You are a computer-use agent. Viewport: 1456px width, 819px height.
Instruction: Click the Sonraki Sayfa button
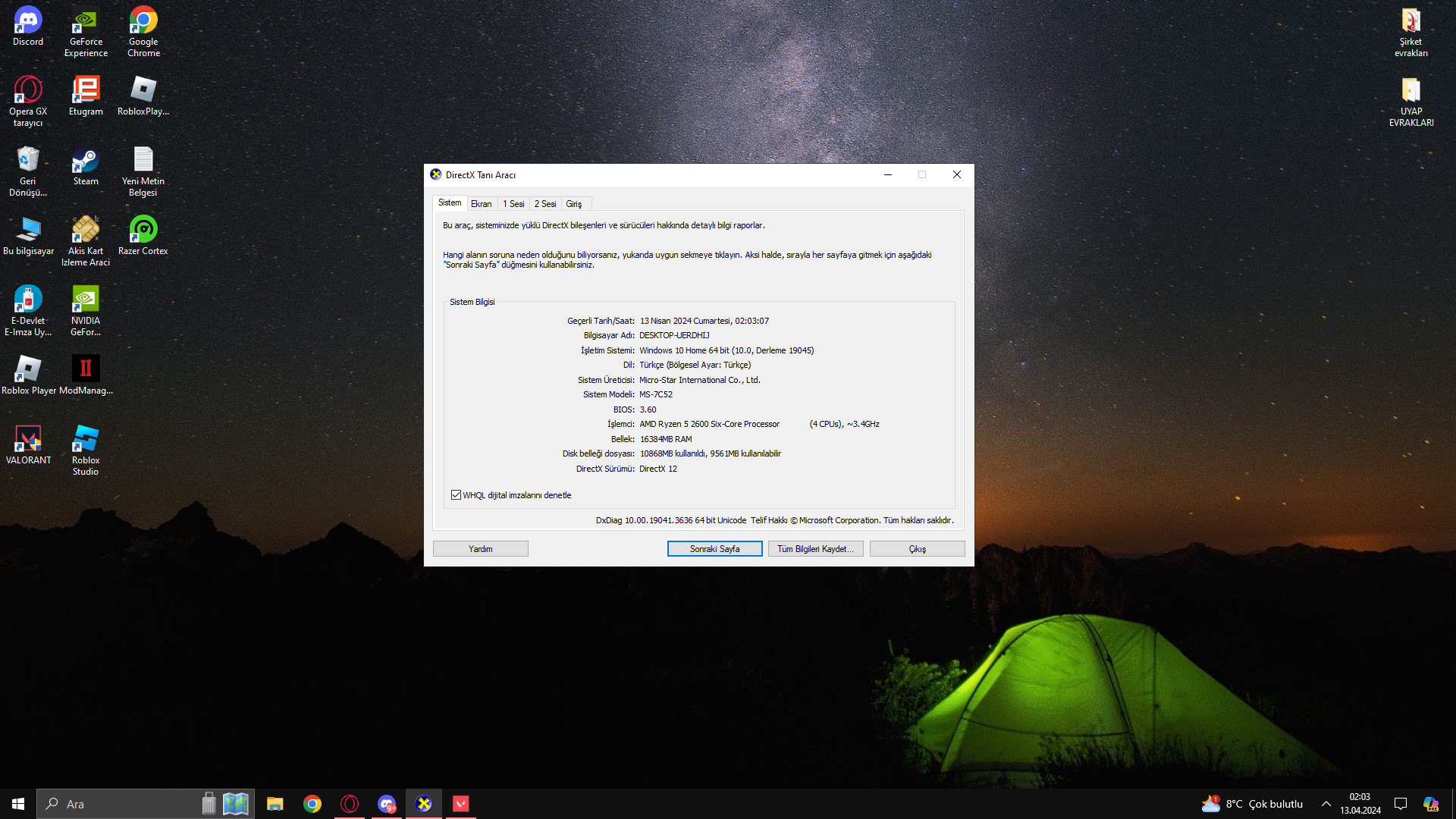[714, 549]
